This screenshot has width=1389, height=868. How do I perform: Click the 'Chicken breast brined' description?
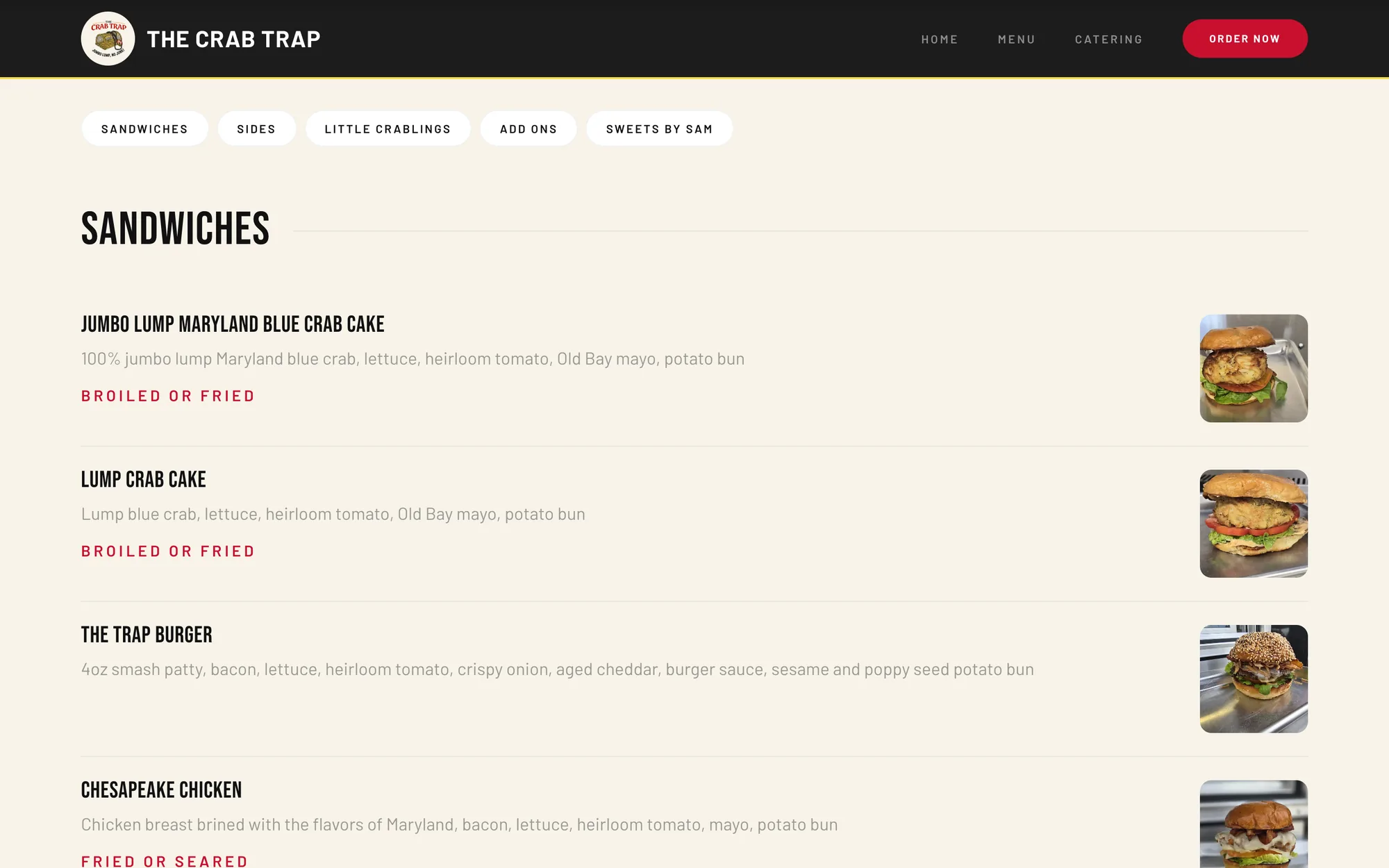click(x=459, y=825)
